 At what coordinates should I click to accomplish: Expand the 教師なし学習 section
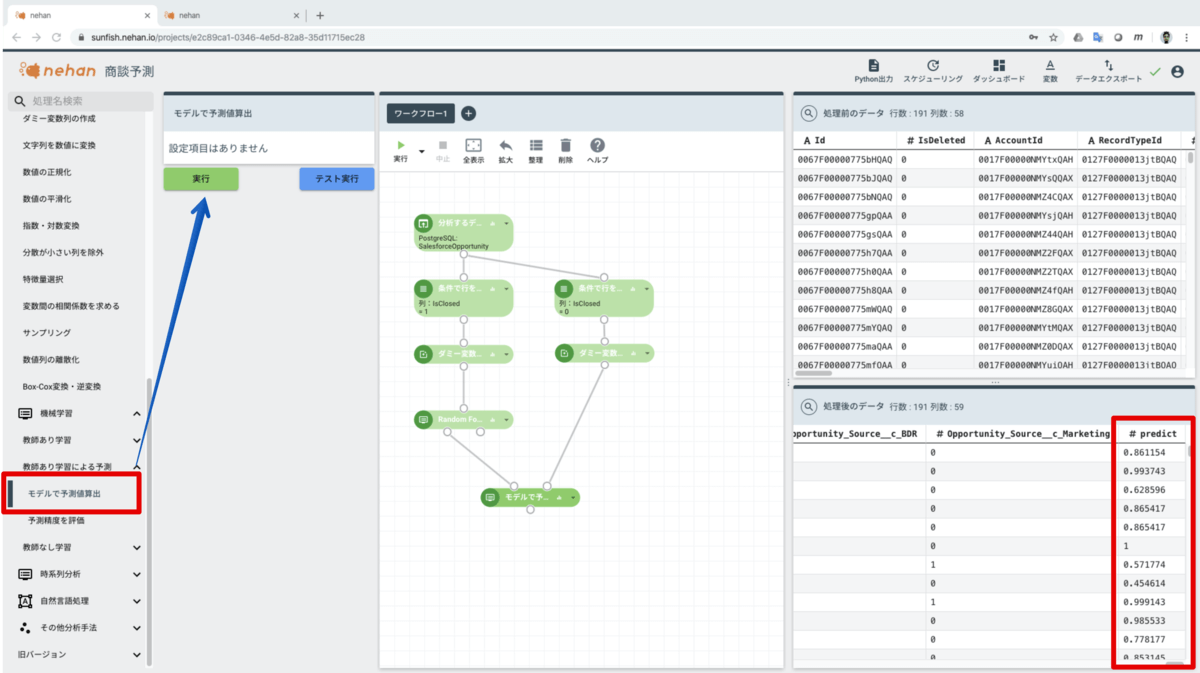137,548
